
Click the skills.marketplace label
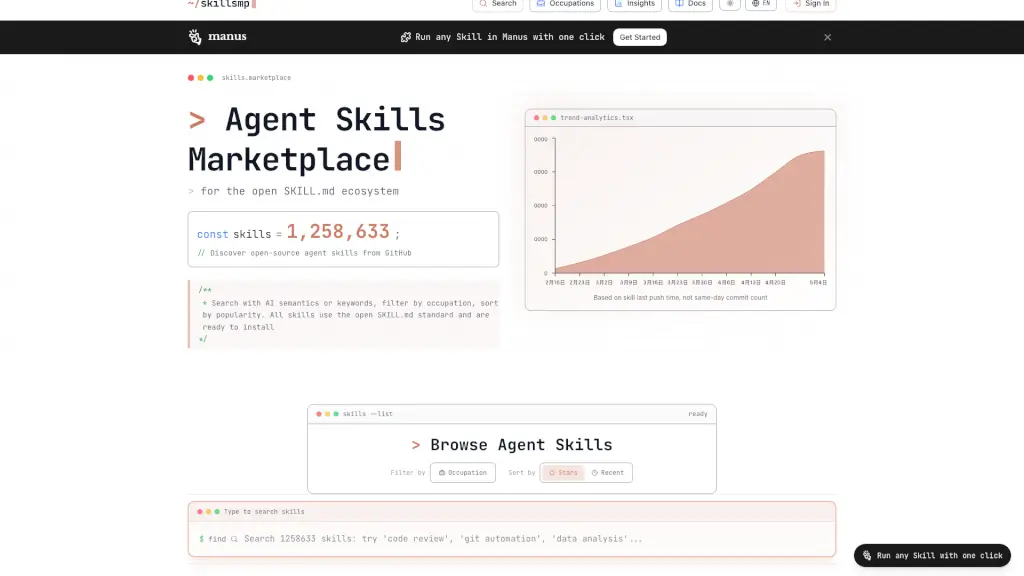coord(256,78)
